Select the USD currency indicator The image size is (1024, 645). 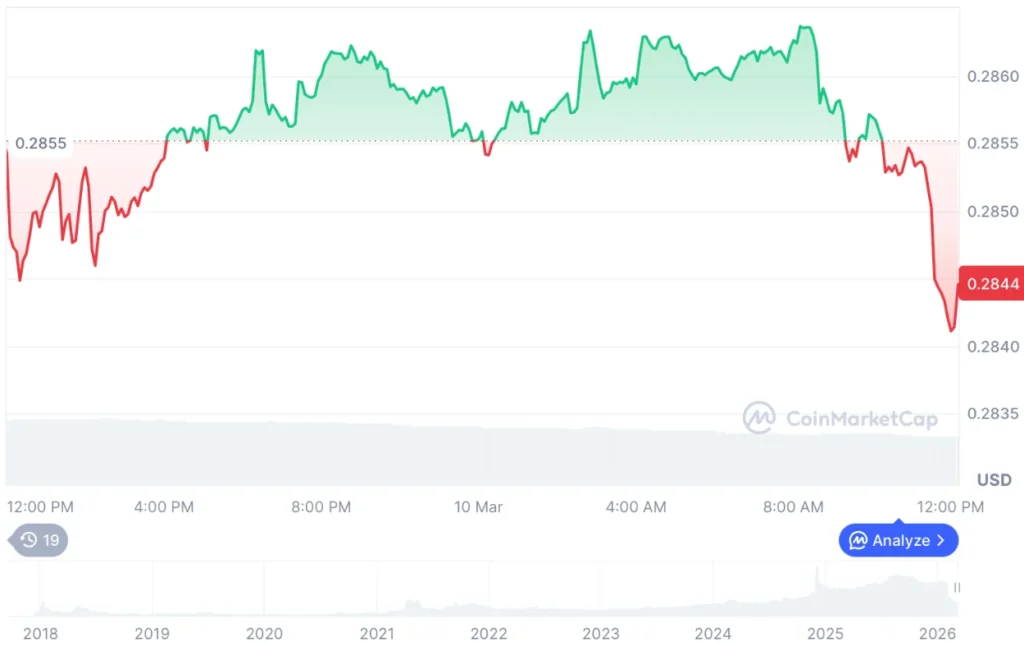point(993,480)
